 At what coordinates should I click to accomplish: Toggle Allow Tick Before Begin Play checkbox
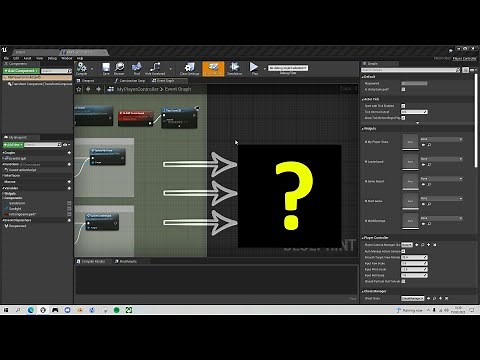coord(403,118)
